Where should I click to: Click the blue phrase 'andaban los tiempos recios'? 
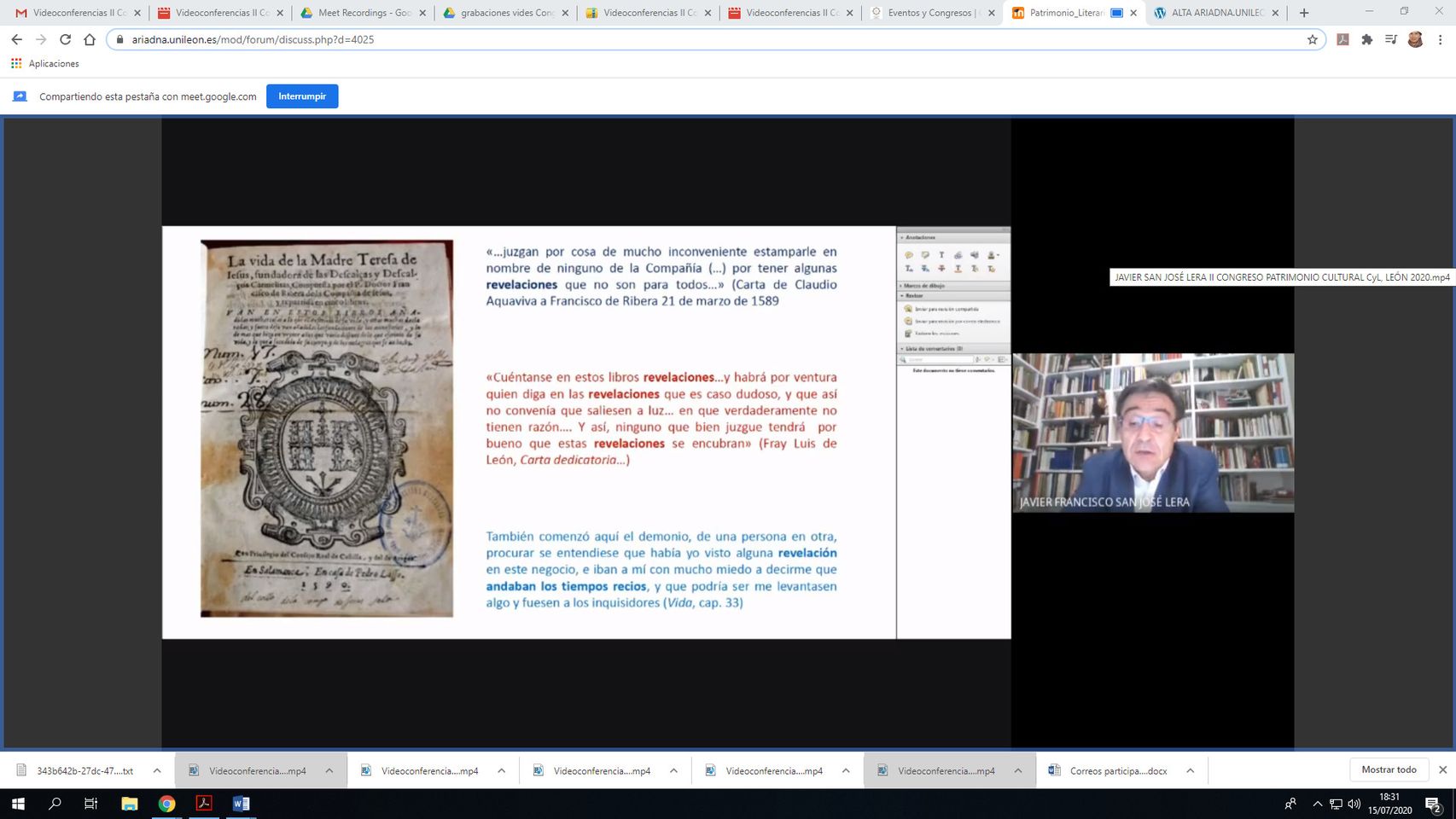(567, 586)
